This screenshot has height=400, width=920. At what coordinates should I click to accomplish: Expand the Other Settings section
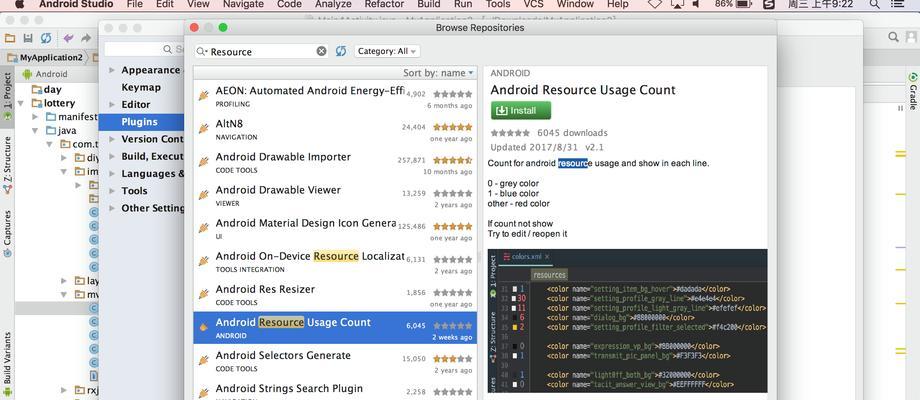(x=111, y=208)
